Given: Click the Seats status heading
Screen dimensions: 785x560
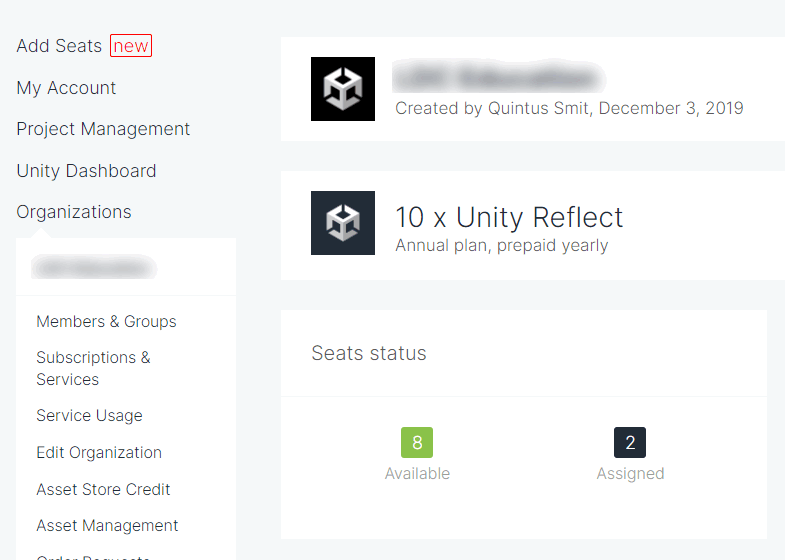Looking at the screenshot, I should [369, 353].
